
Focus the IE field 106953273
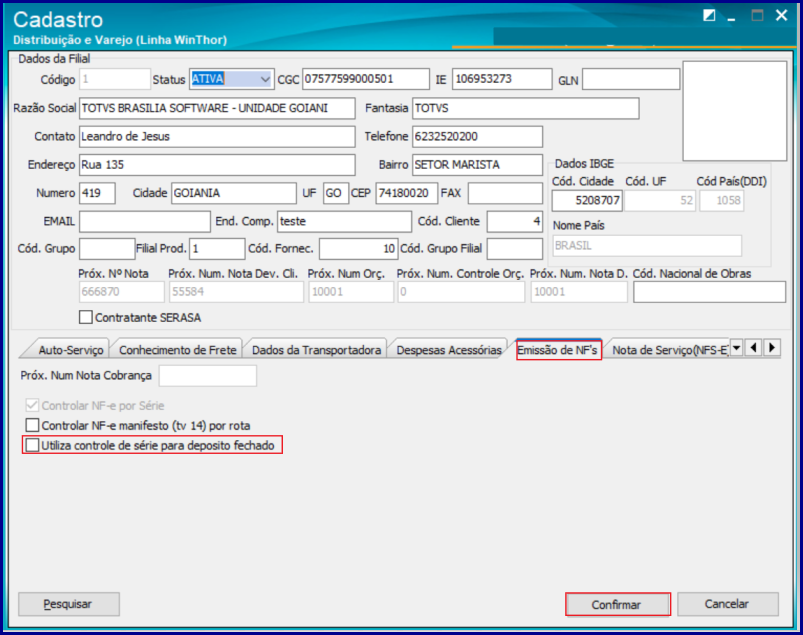(502, 79)
